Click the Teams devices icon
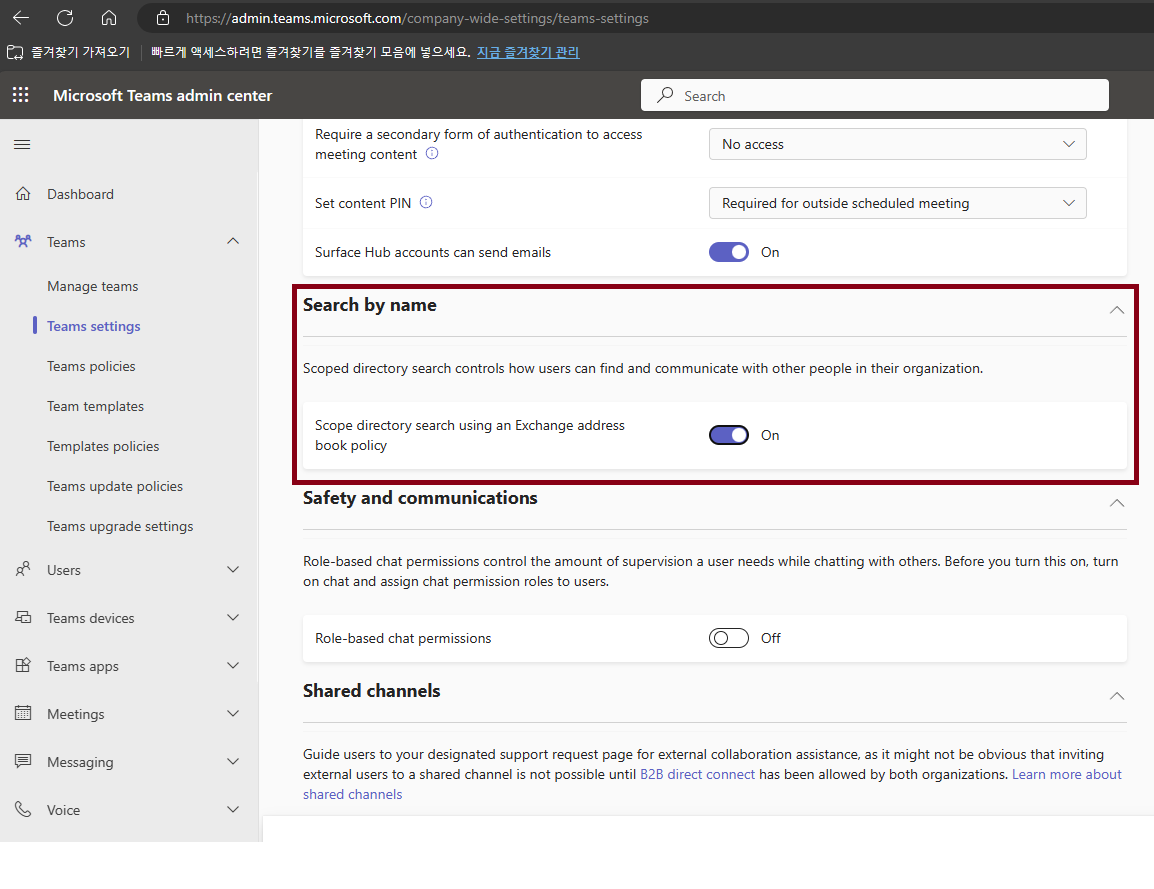The width and height of the screenshot is (1154, 889). (24, 617)
